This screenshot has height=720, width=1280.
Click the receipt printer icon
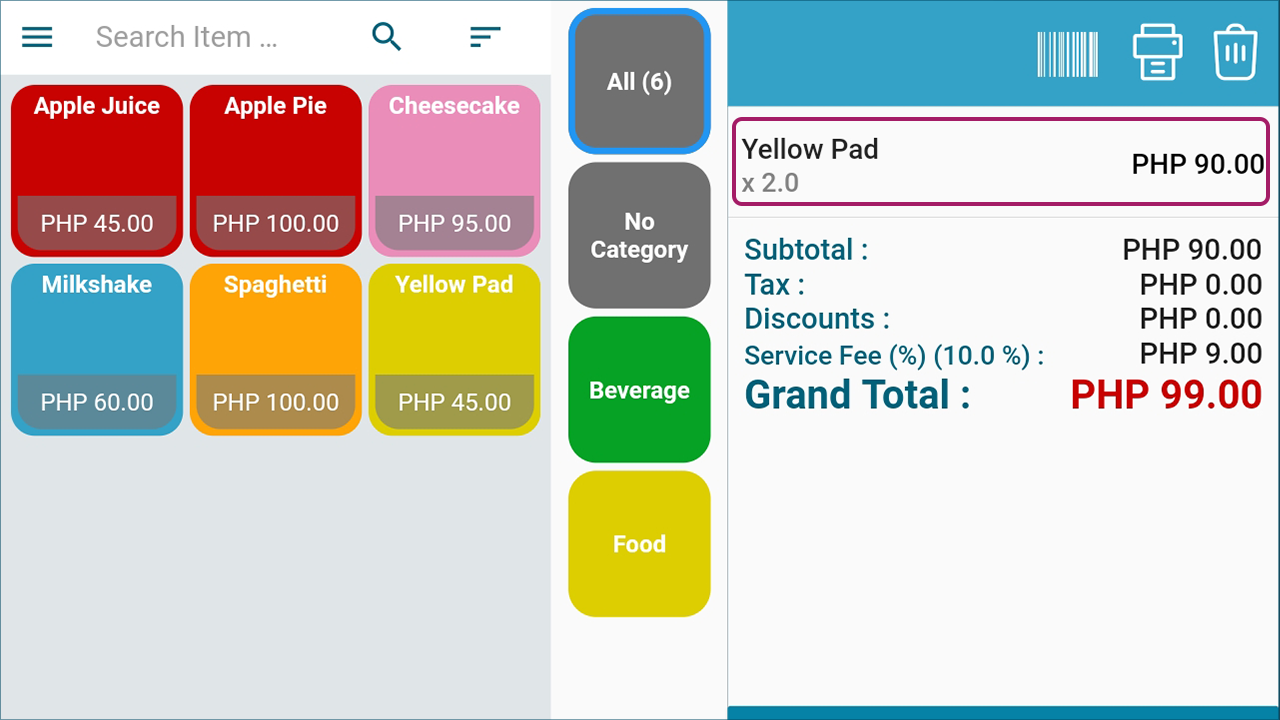(1157, 53)
